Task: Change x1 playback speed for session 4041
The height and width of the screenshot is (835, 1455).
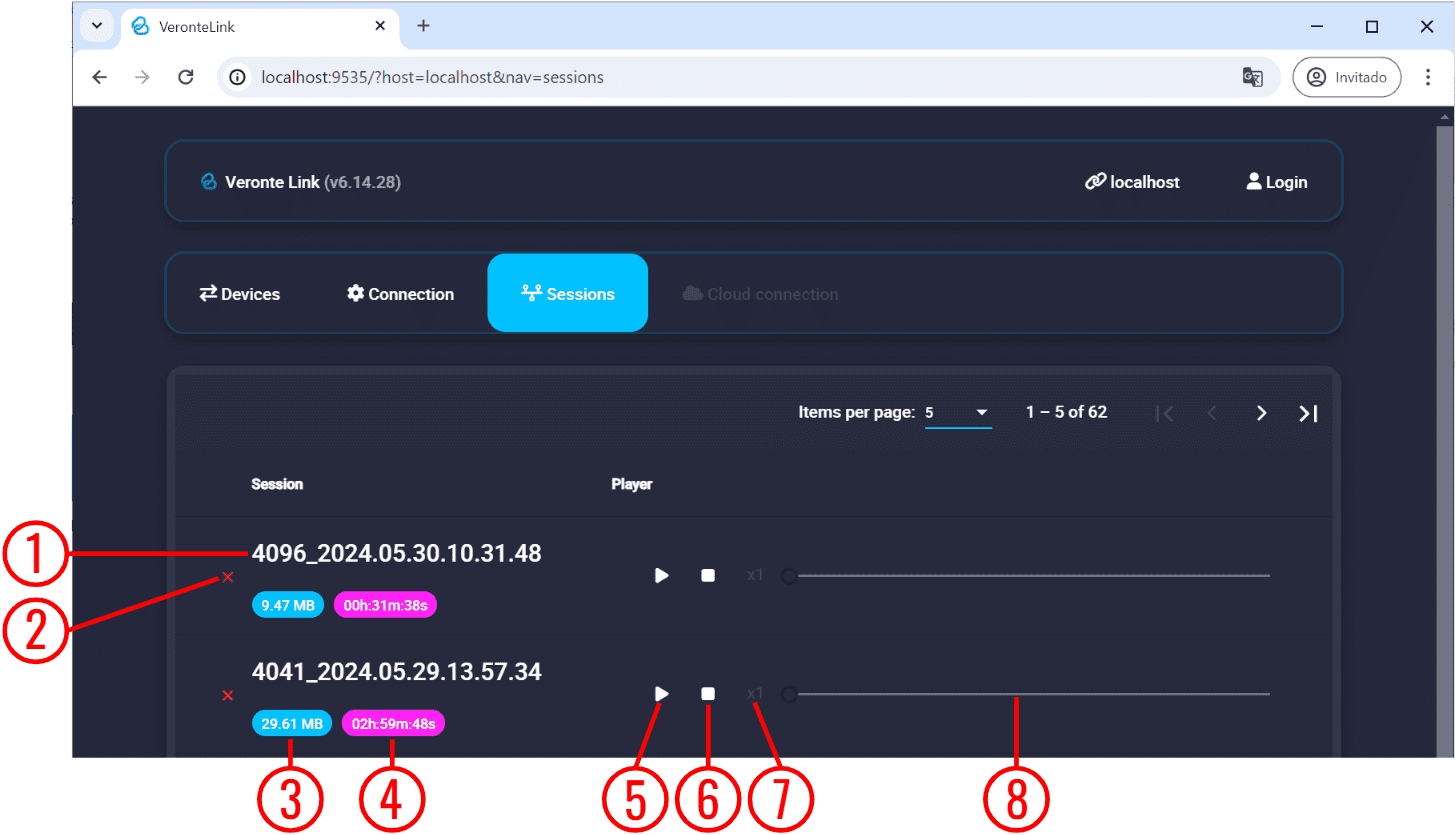Action: point(755,693)
